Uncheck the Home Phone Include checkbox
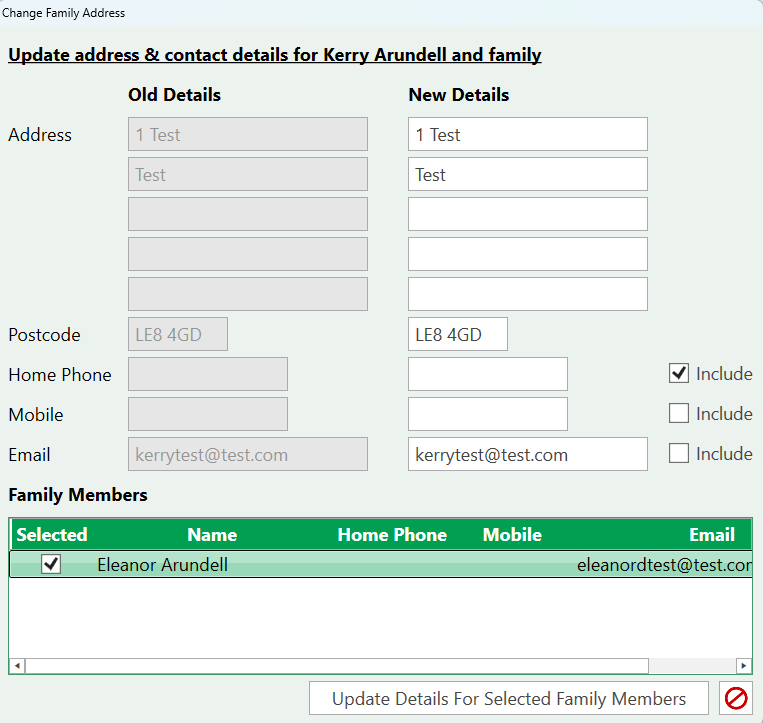 [679, 374]
